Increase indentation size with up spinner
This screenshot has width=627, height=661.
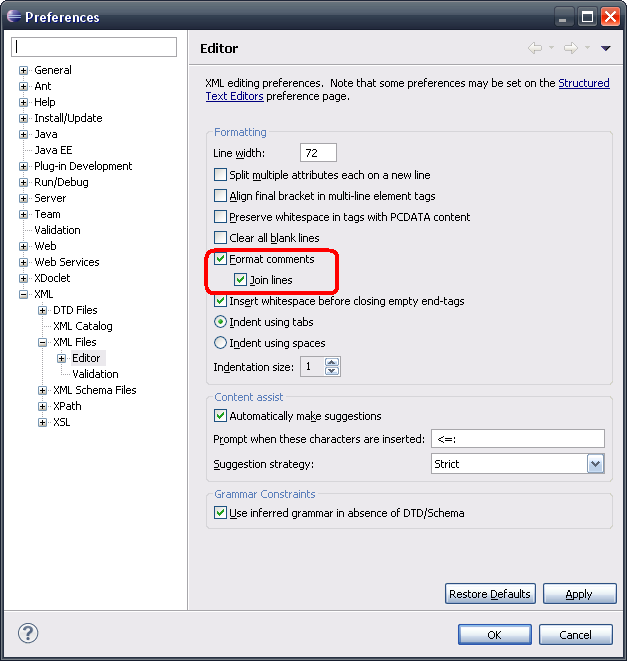[x=332, y=362]
